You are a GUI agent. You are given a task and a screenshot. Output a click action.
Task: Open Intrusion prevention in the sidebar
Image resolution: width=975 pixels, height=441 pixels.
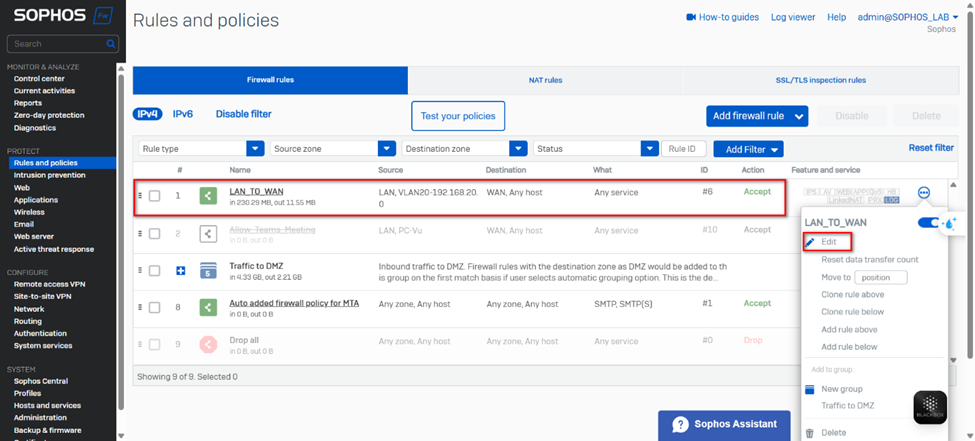pyautogui.click(x=50, y=175)
